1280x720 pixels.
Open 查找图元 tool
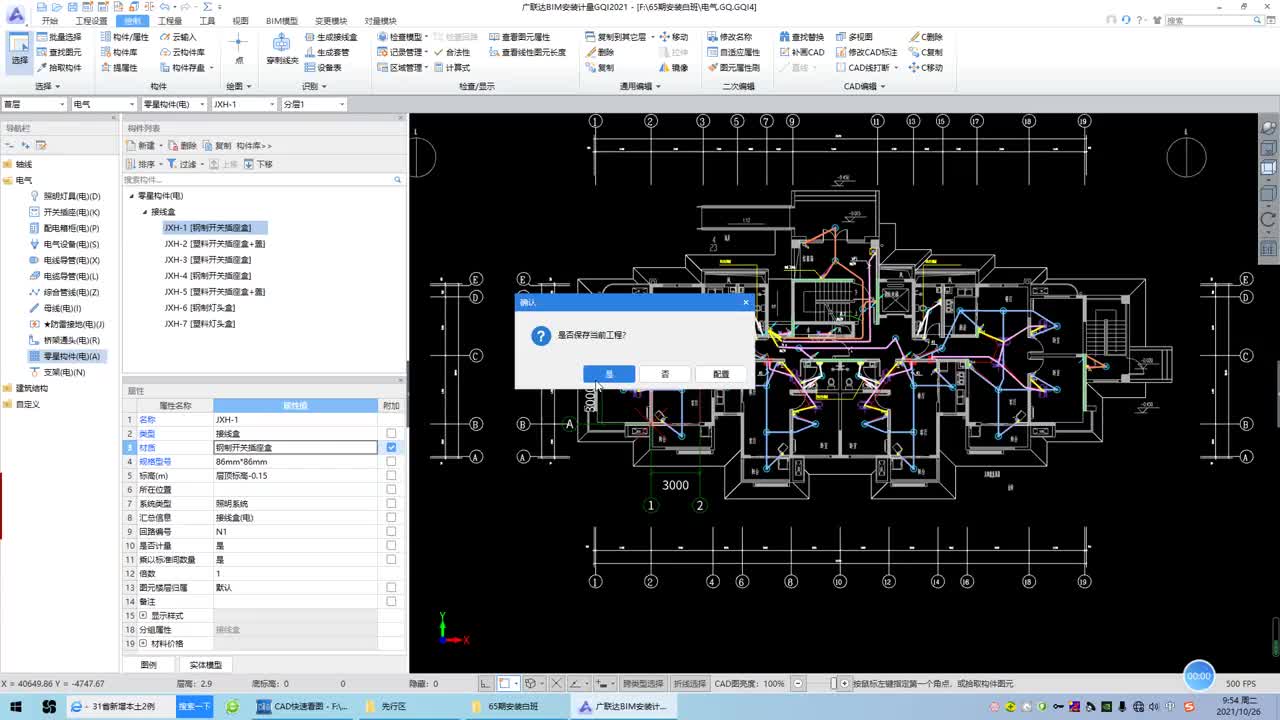[59, 52]
